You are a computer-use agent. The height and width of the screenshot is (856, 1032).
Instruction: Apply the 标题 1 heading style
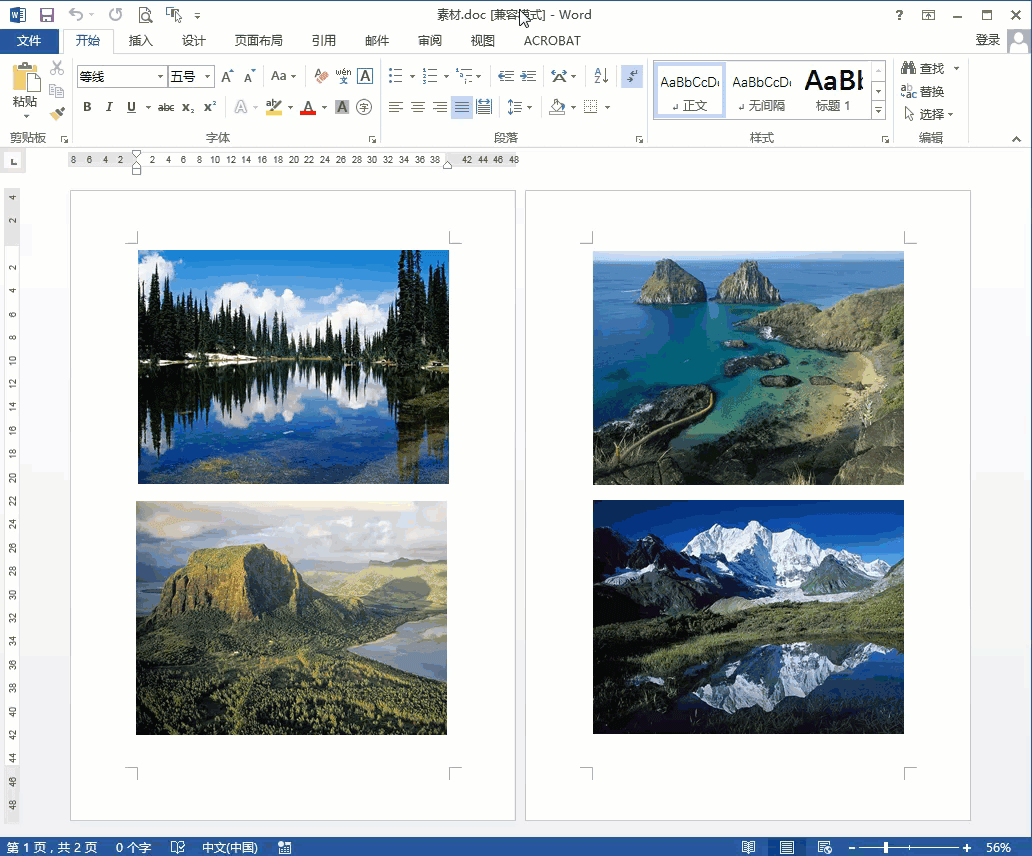[833, 90]
